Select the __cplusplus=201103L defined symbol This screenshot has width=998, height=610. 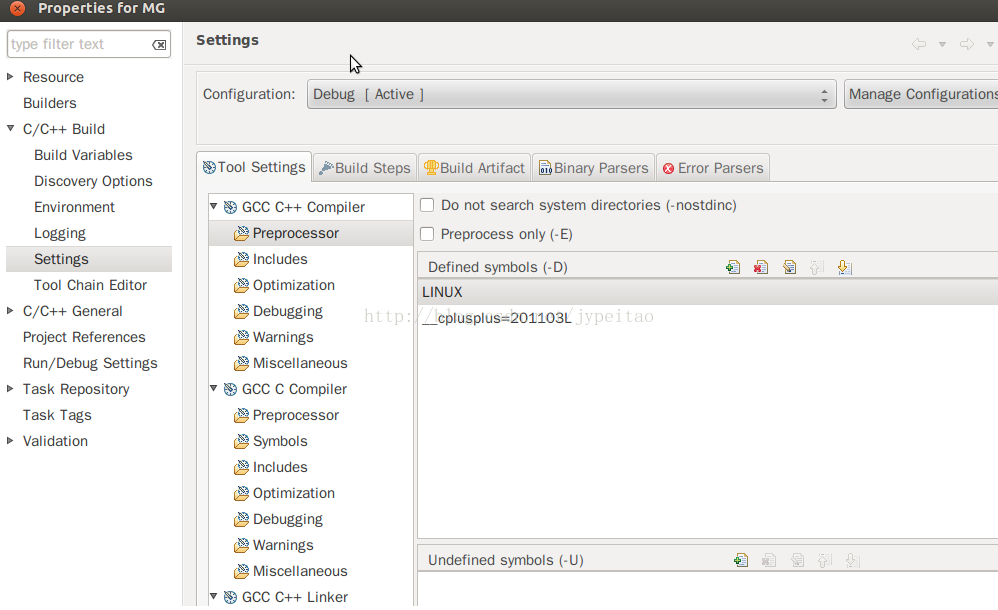[497, 318]
